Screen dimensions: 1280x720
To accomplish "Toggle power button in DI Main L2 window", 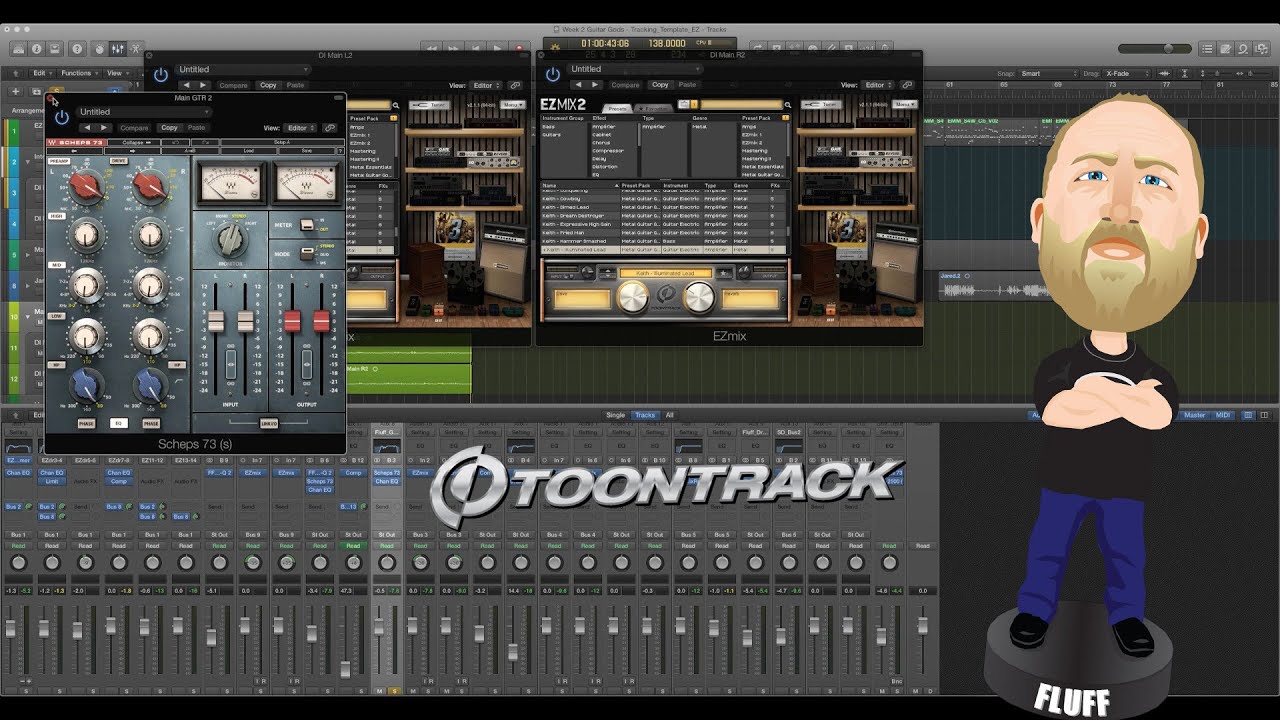I will point(161,75).
